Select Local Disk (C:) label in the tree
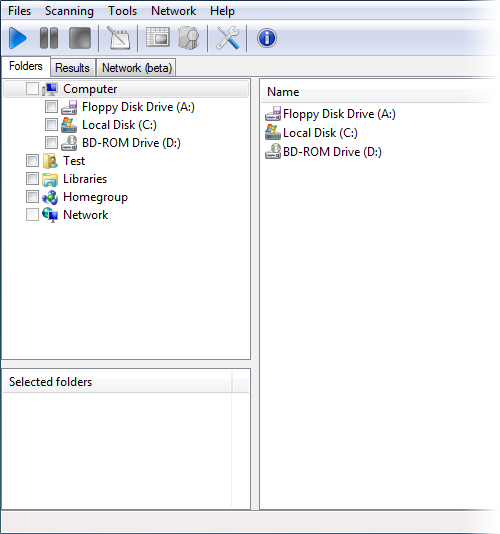This screenshot has width=500, height=534. point(119,125)
